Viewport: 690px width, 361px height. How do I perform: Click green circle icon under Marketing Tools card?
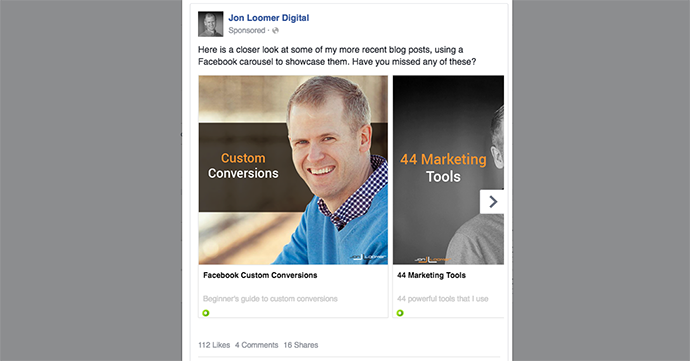pos(400,313)
